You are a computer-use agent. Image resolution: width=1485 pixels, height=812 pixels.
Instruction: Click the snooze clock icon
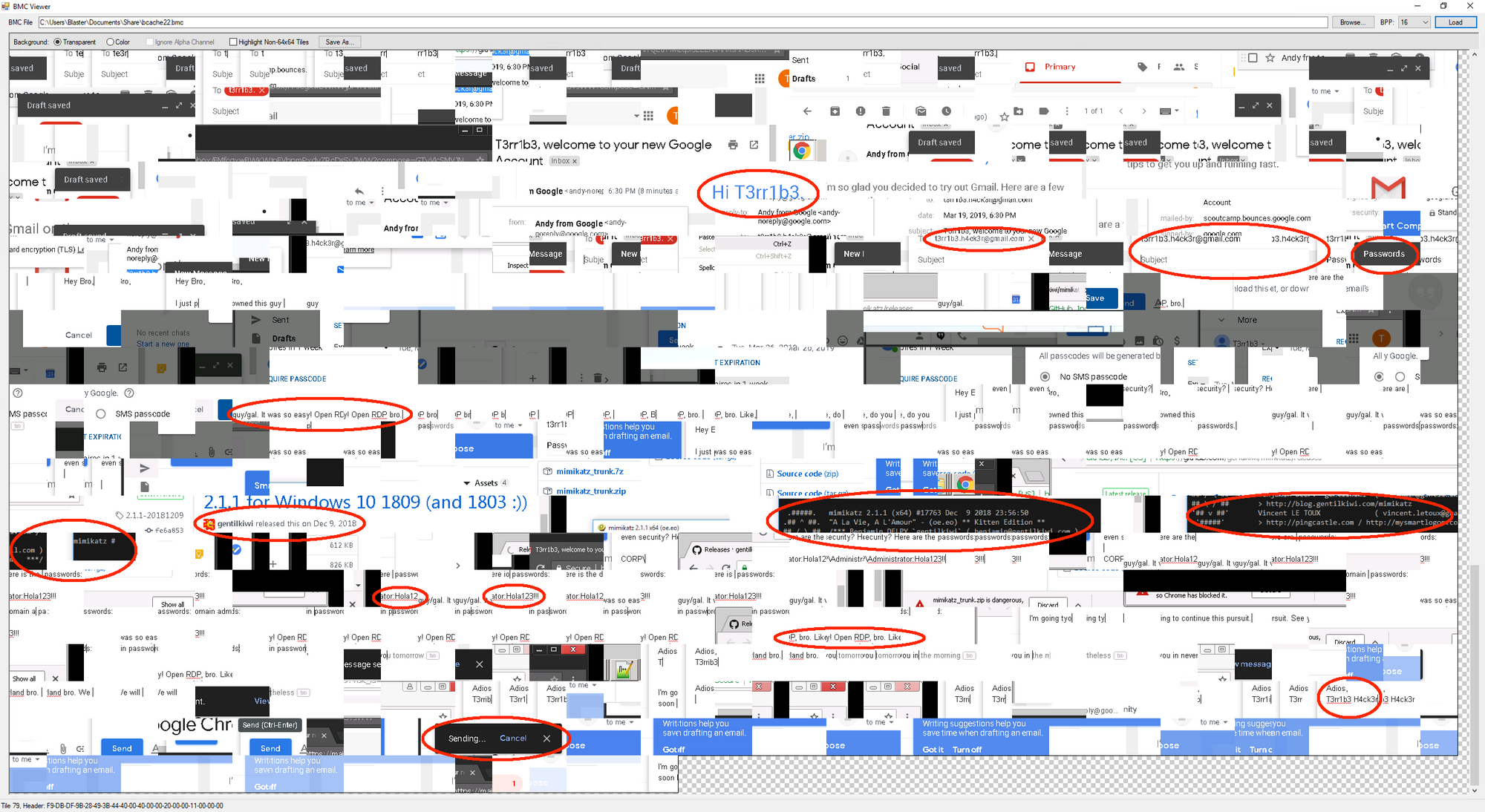(947, 111)
